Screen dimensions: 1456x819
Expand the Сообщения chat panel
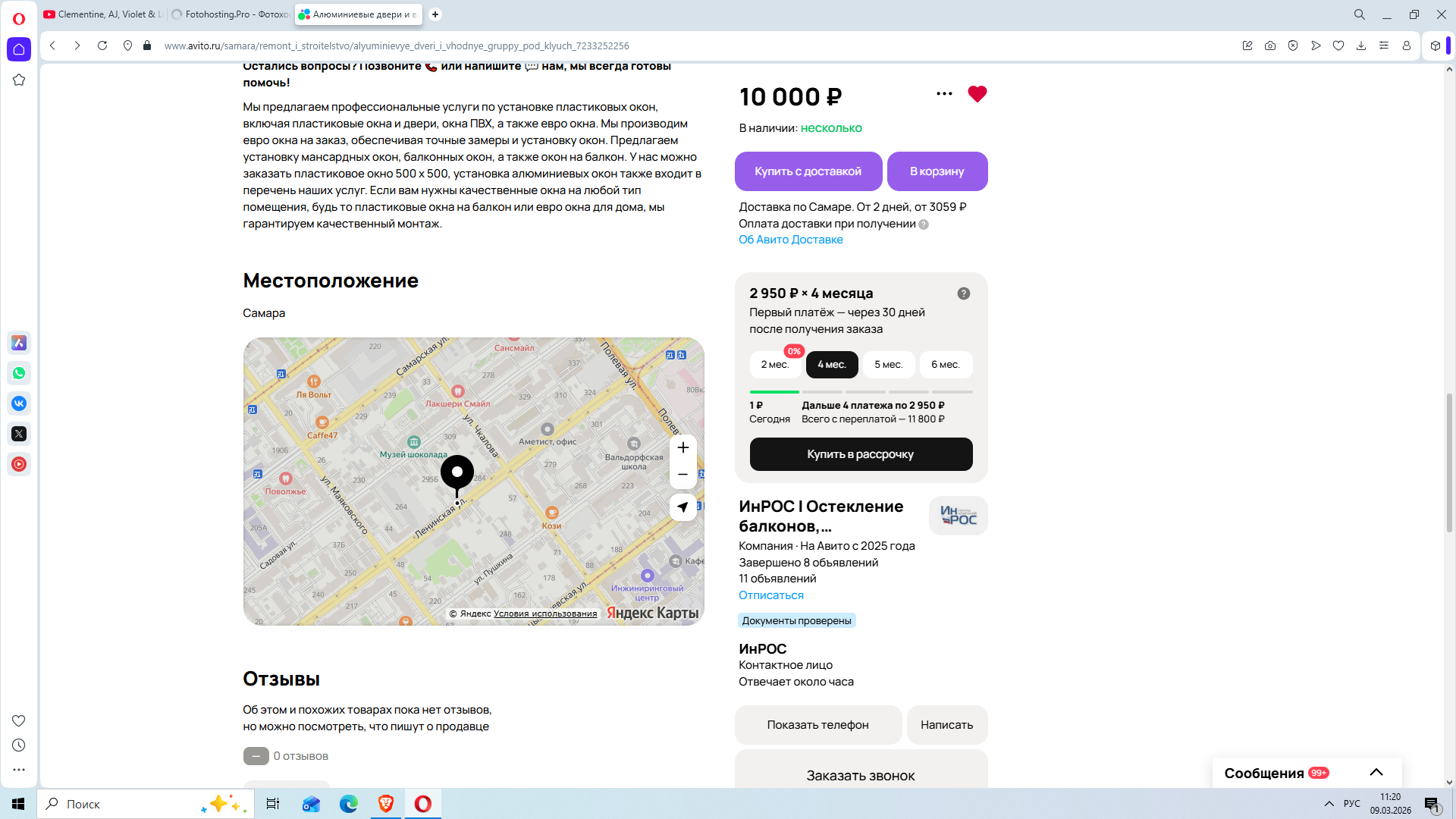1376,773
